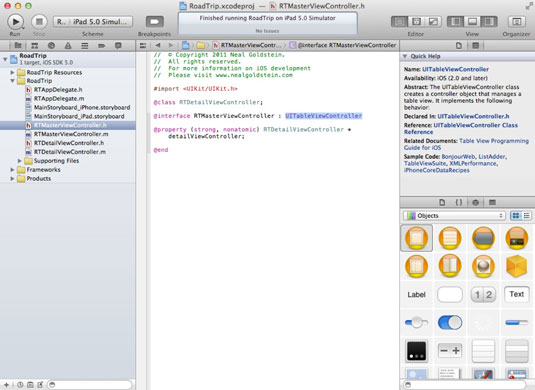Go forward in editor history
Viewport: 535px width, 390px height.
(171, 45)
